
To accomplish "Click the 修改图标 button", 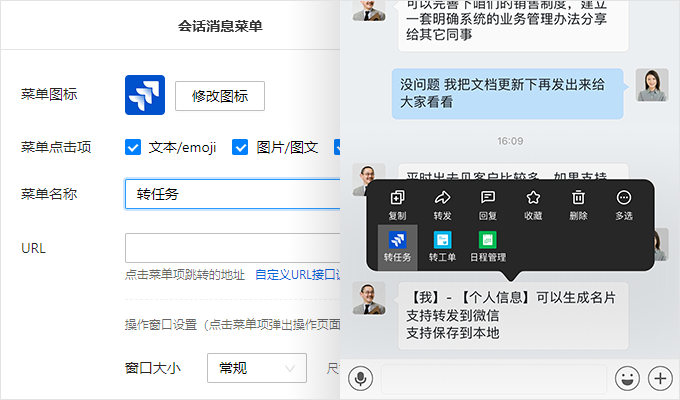I will [x=219, y=96].
